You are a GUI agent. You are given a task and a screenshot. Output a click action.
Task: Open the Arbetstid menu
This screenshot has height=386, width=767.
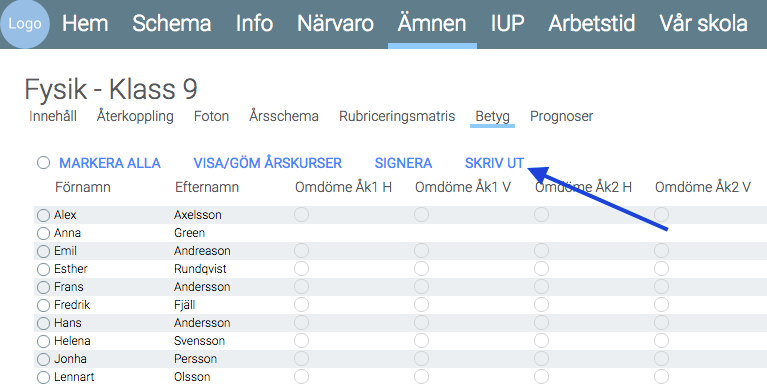point(591,23)
